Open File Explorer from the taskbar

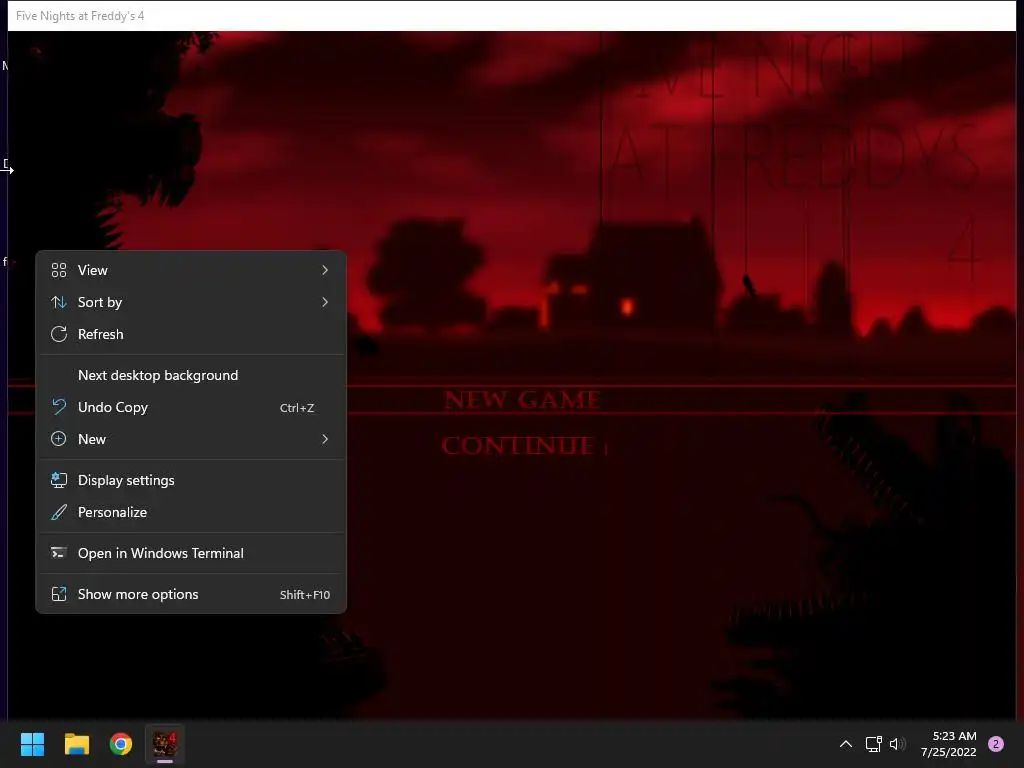pyautogui.click(x=76, y=744)
